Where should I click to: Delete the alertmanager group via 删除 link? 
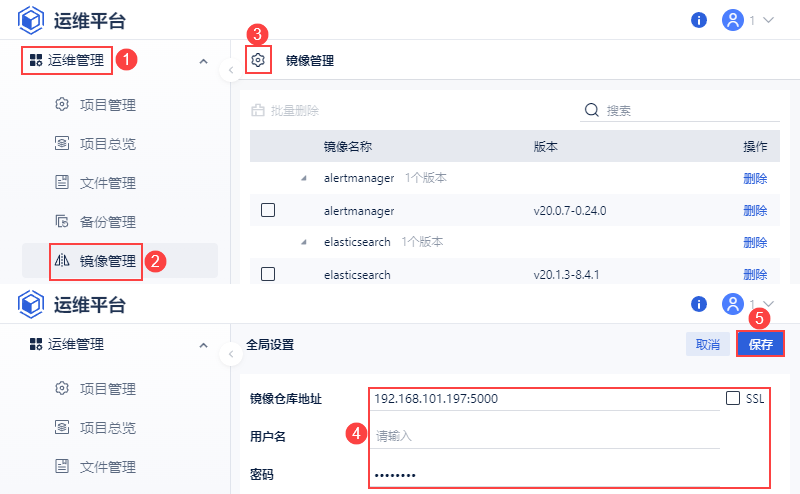pyautogui.click(x=755, y=178)
